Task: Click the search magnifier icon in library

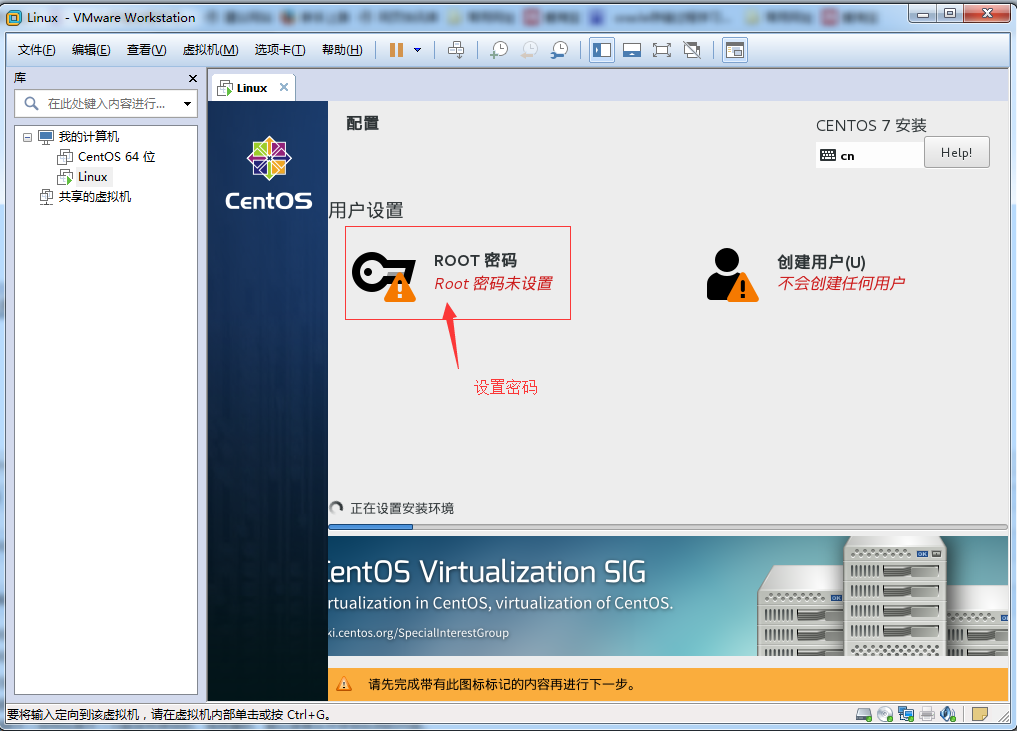Action: 30,104
